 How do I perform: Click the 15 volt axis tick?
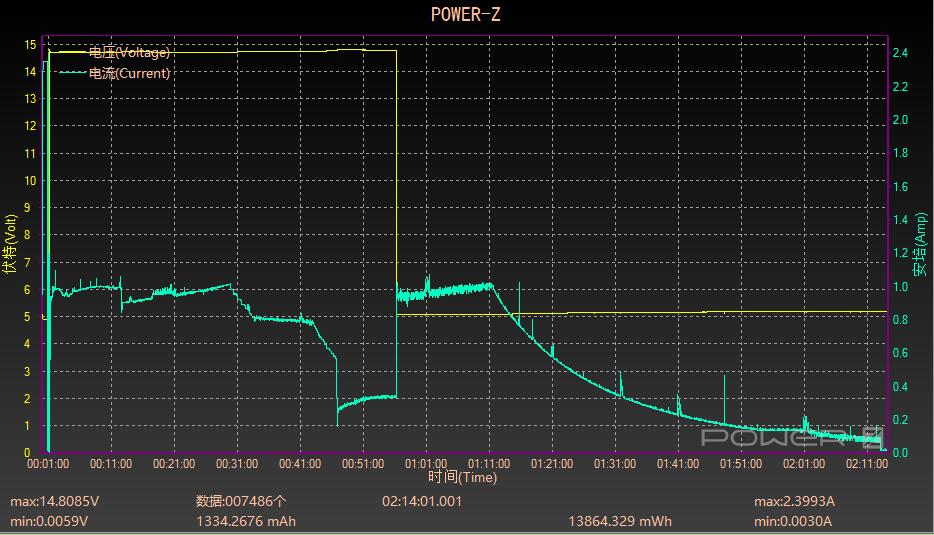[30, 45]
